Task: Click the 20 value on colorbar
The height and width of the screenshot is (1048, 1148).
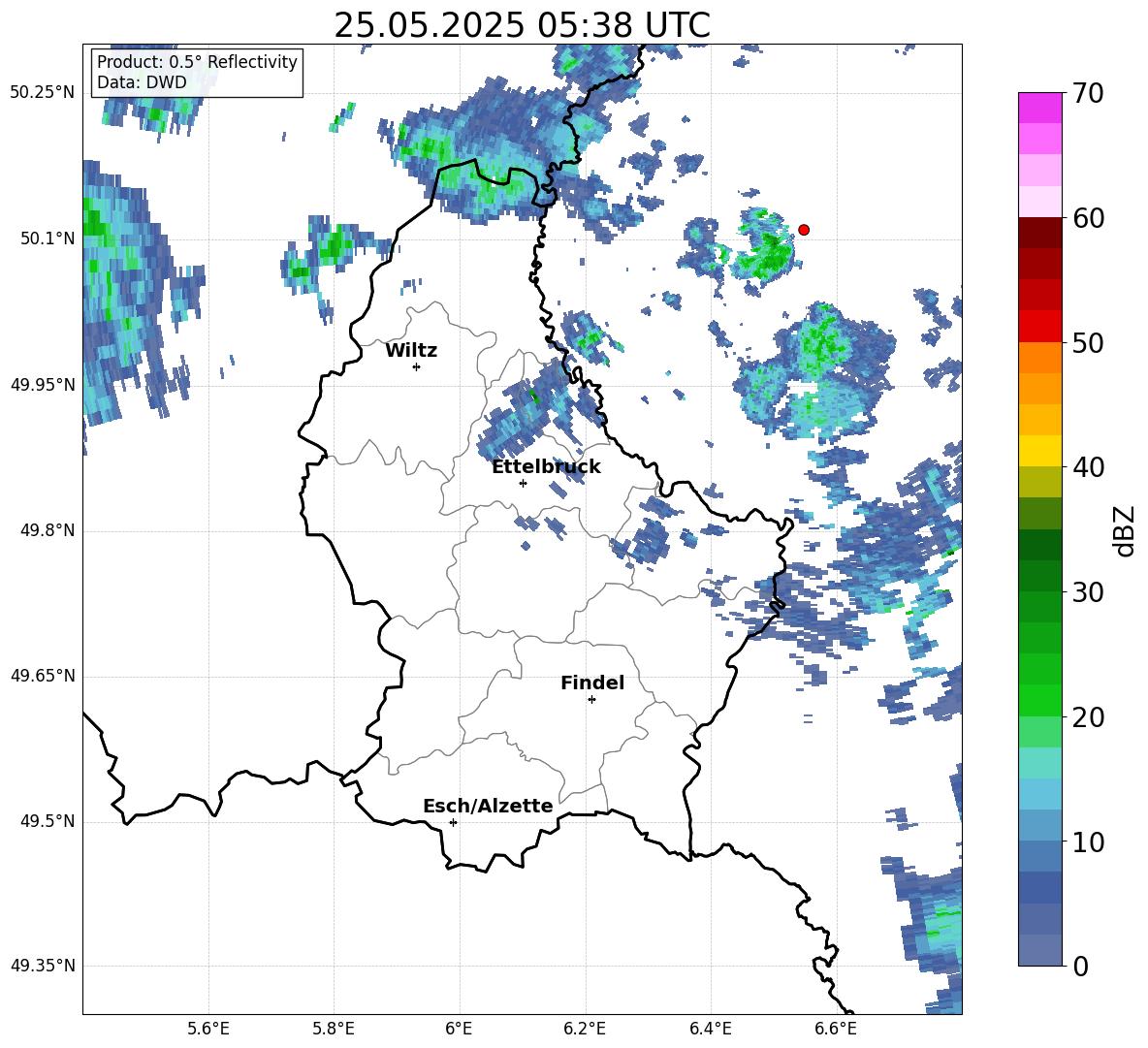Action: click(1088, 716)
